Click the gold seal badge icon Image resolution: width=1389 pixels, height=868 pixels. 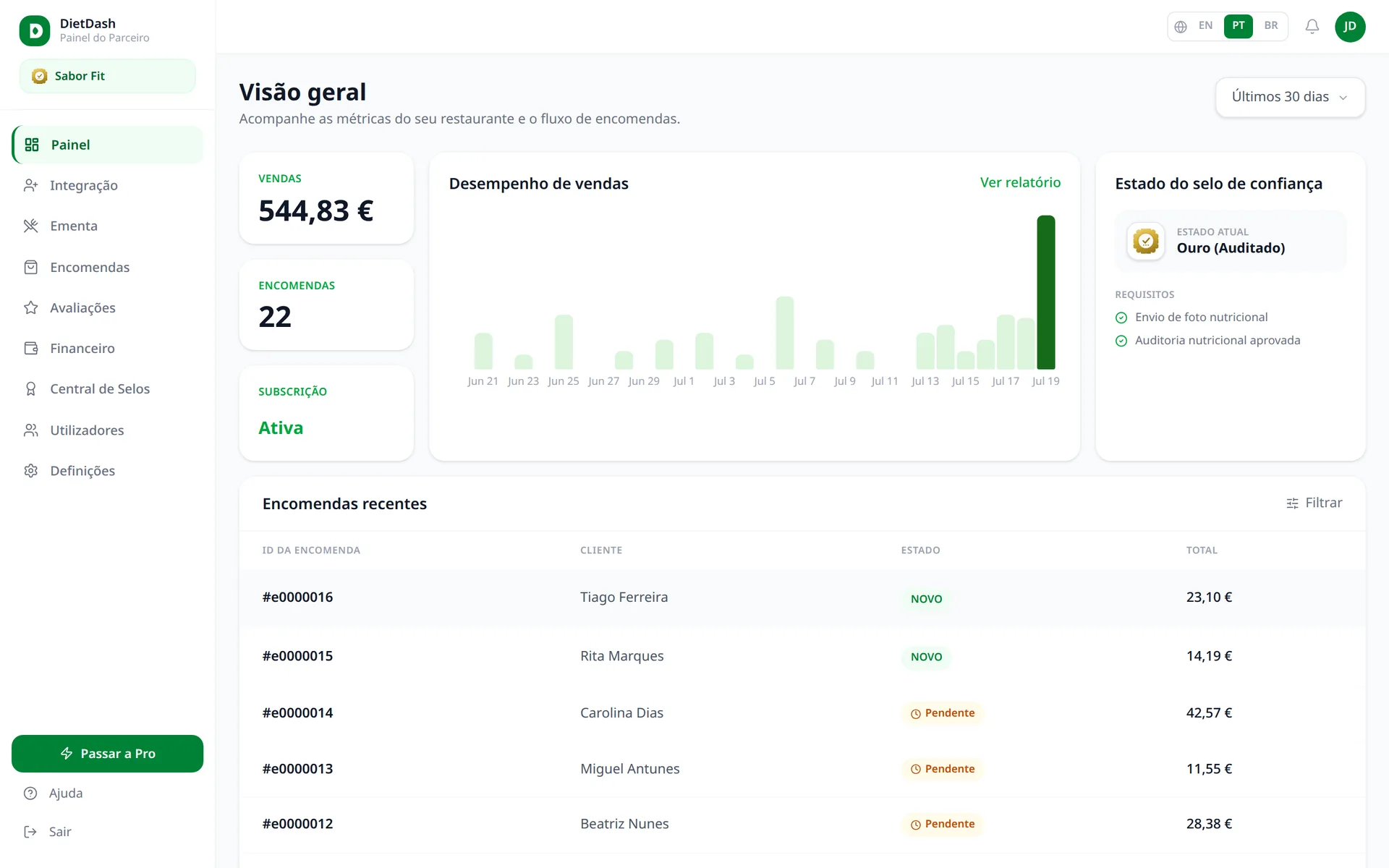[x=1146, y=241]
